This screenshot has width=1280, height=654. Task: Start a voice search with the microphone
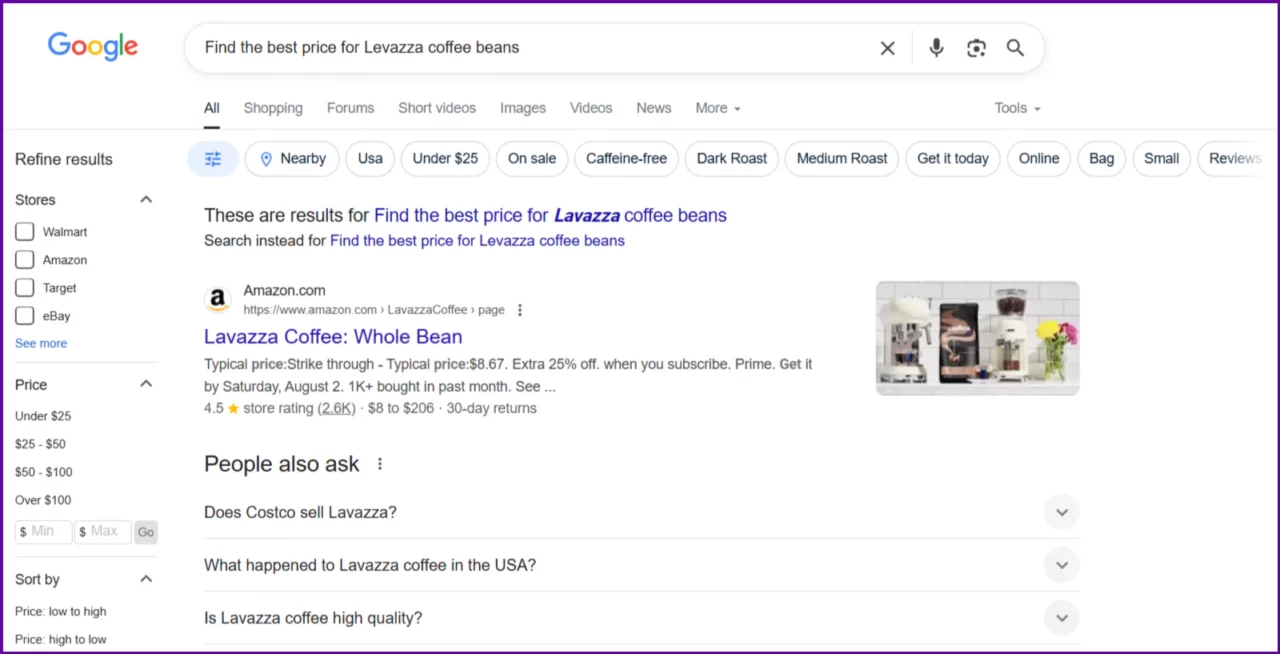[x=936, y=47]
